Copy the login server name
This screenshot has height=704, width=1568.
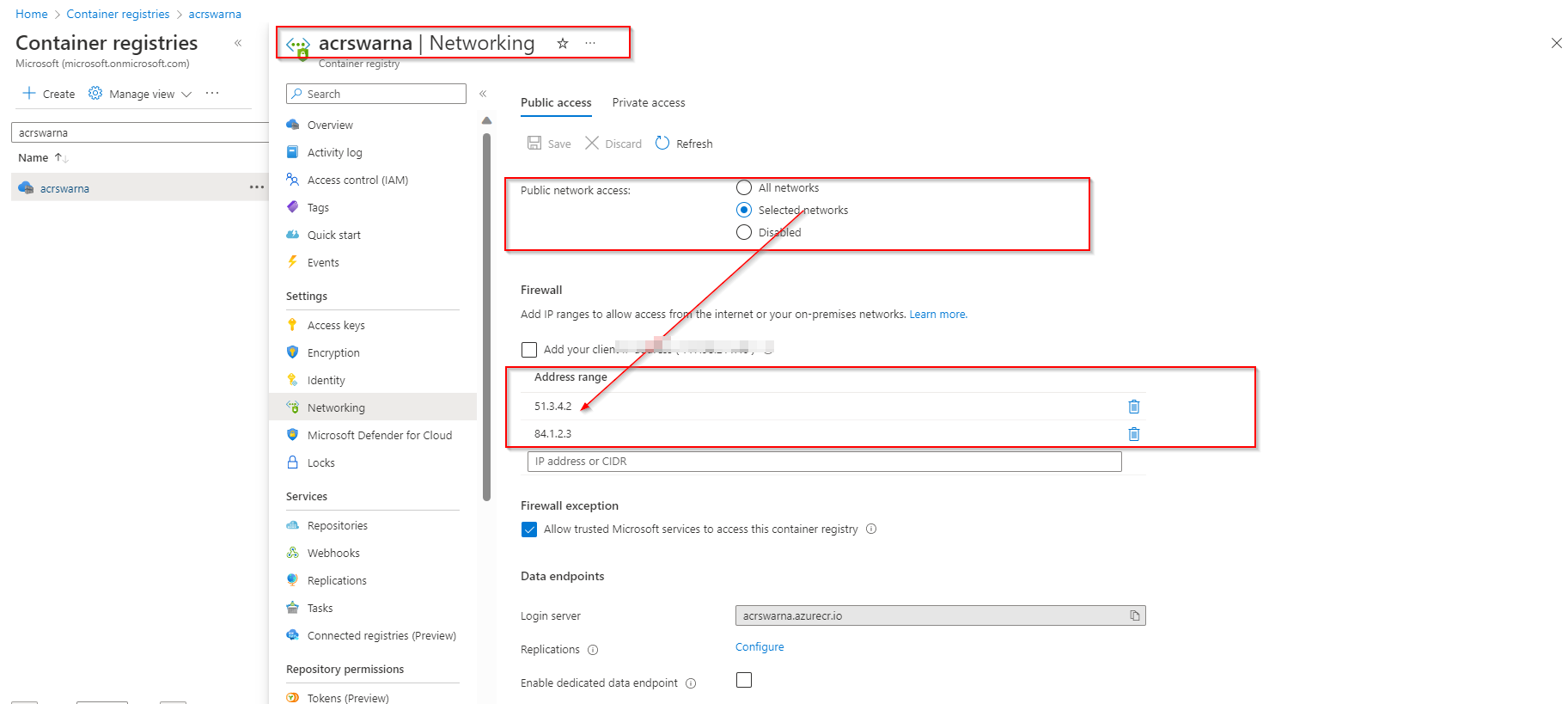(1135, 615)
